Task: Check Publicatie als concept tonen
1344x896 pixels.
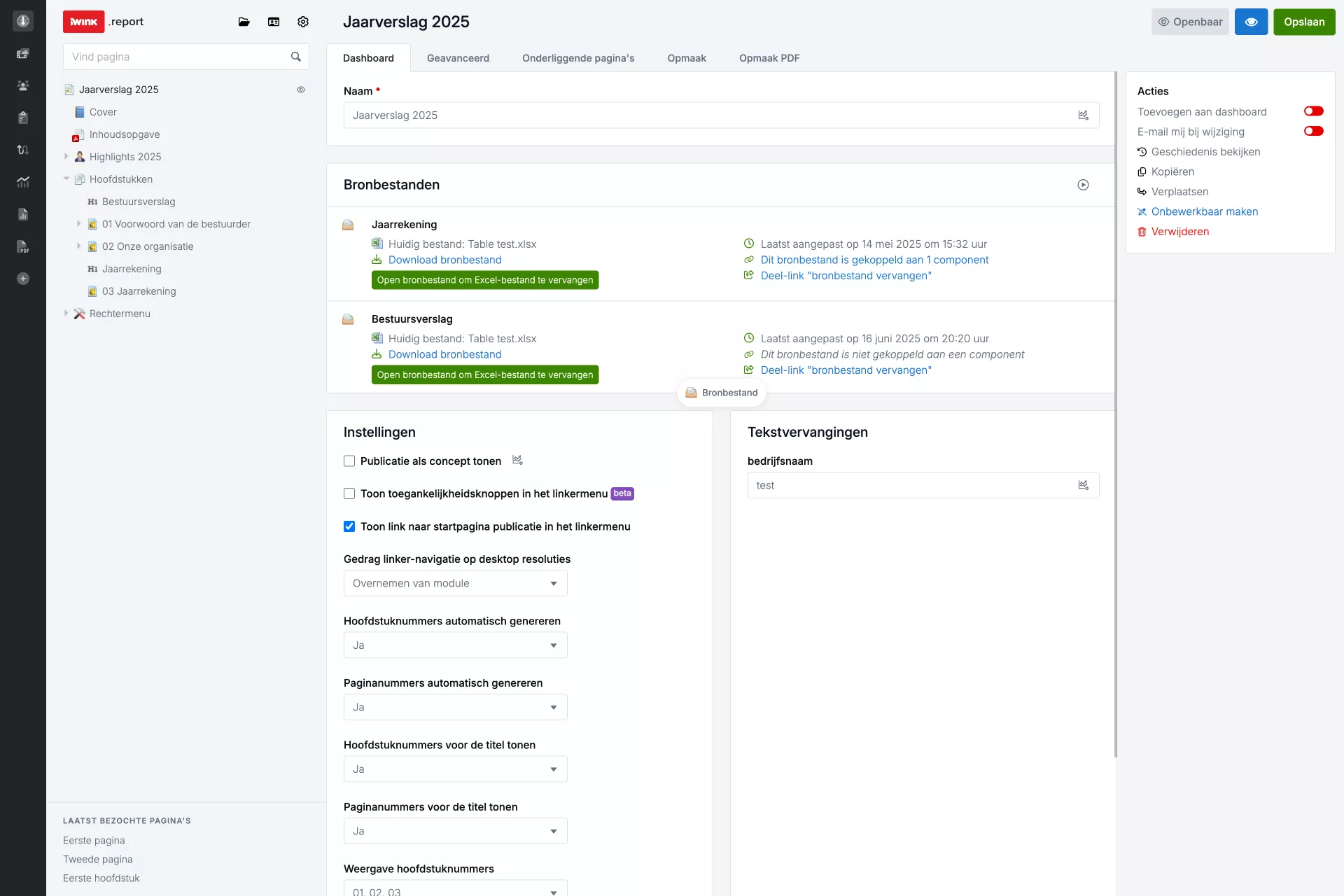Action: coord(349,461)
